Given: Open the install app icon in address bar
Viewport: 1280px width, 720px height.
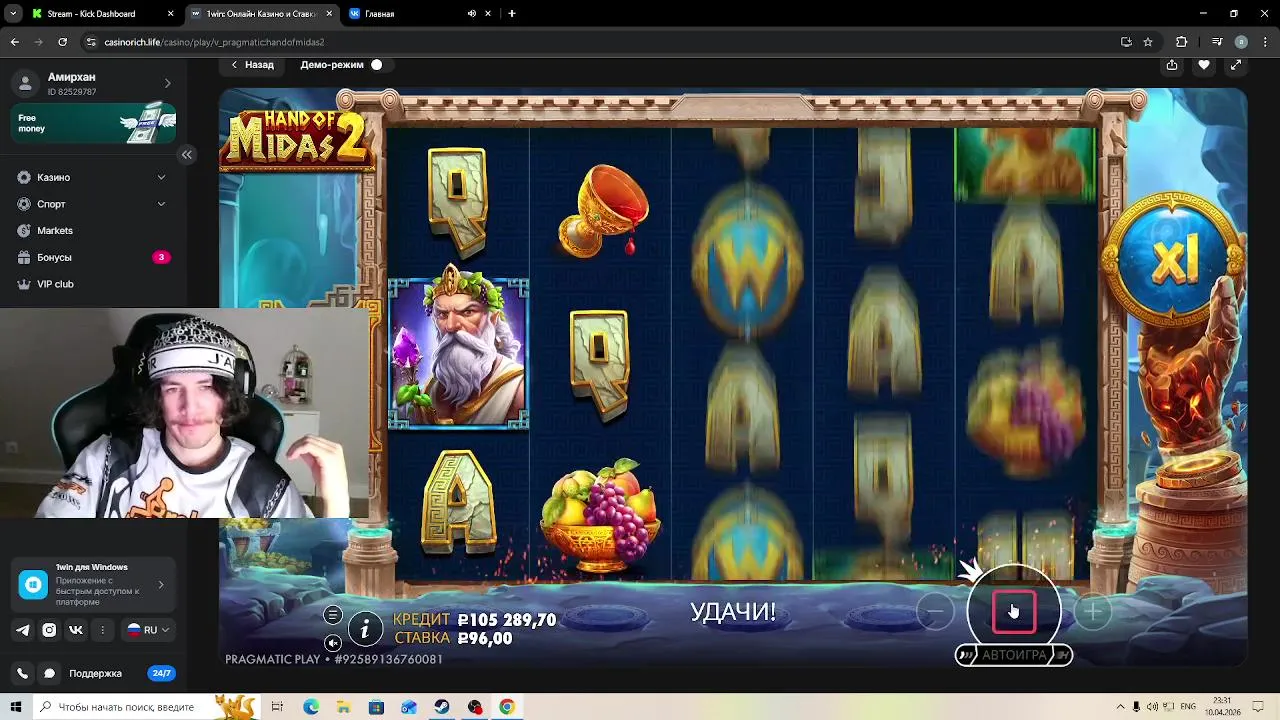Looking at the screenshot, I should point(1126,42).
